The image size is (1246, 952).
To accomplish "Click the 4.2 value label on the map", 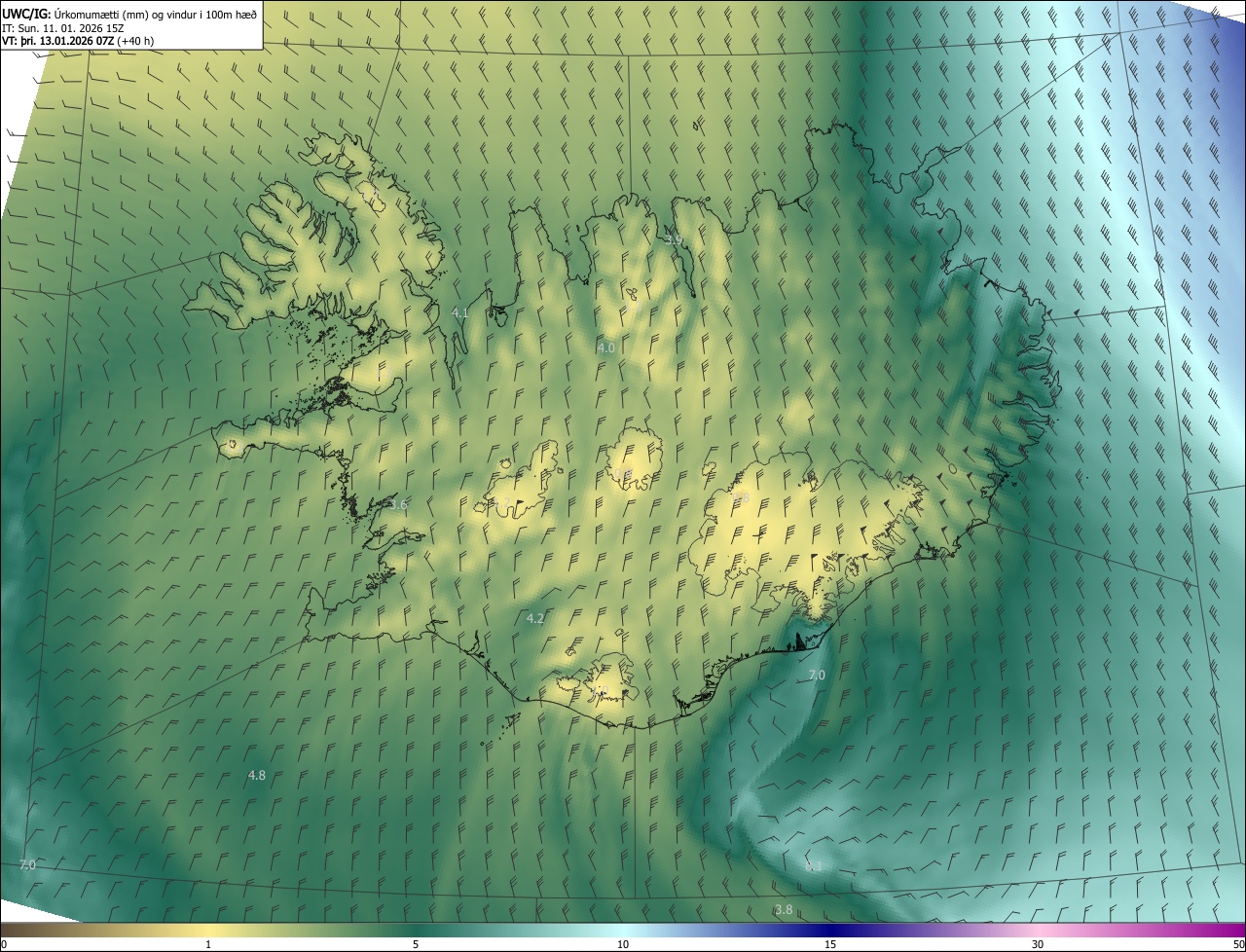I will (534, 619).
